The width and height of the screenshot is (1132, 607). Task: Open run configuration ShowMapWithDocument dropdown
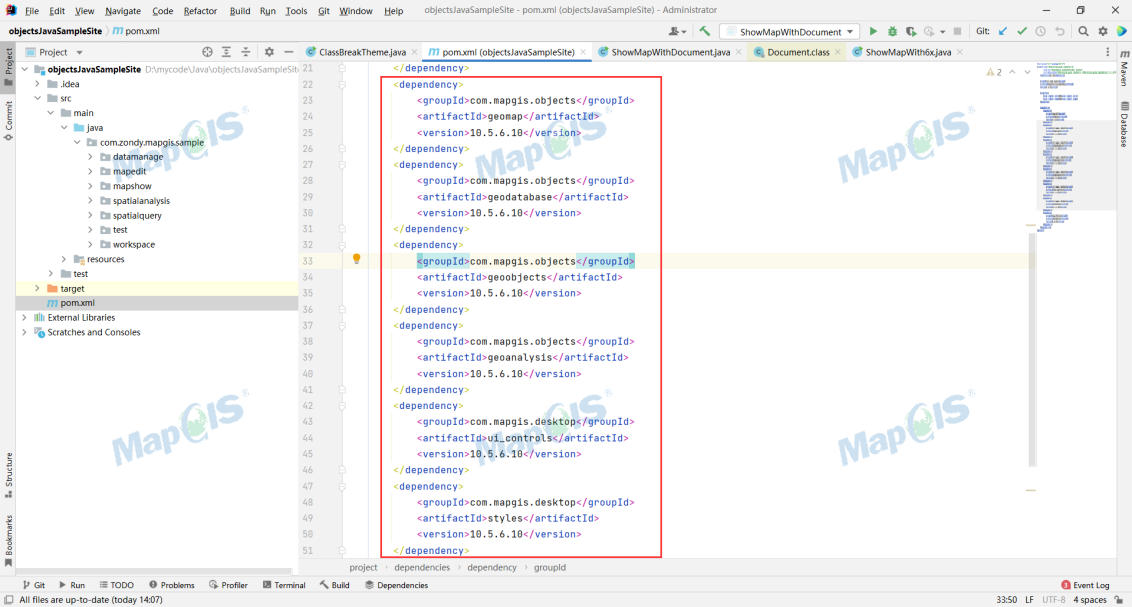[x=790, y=32]
